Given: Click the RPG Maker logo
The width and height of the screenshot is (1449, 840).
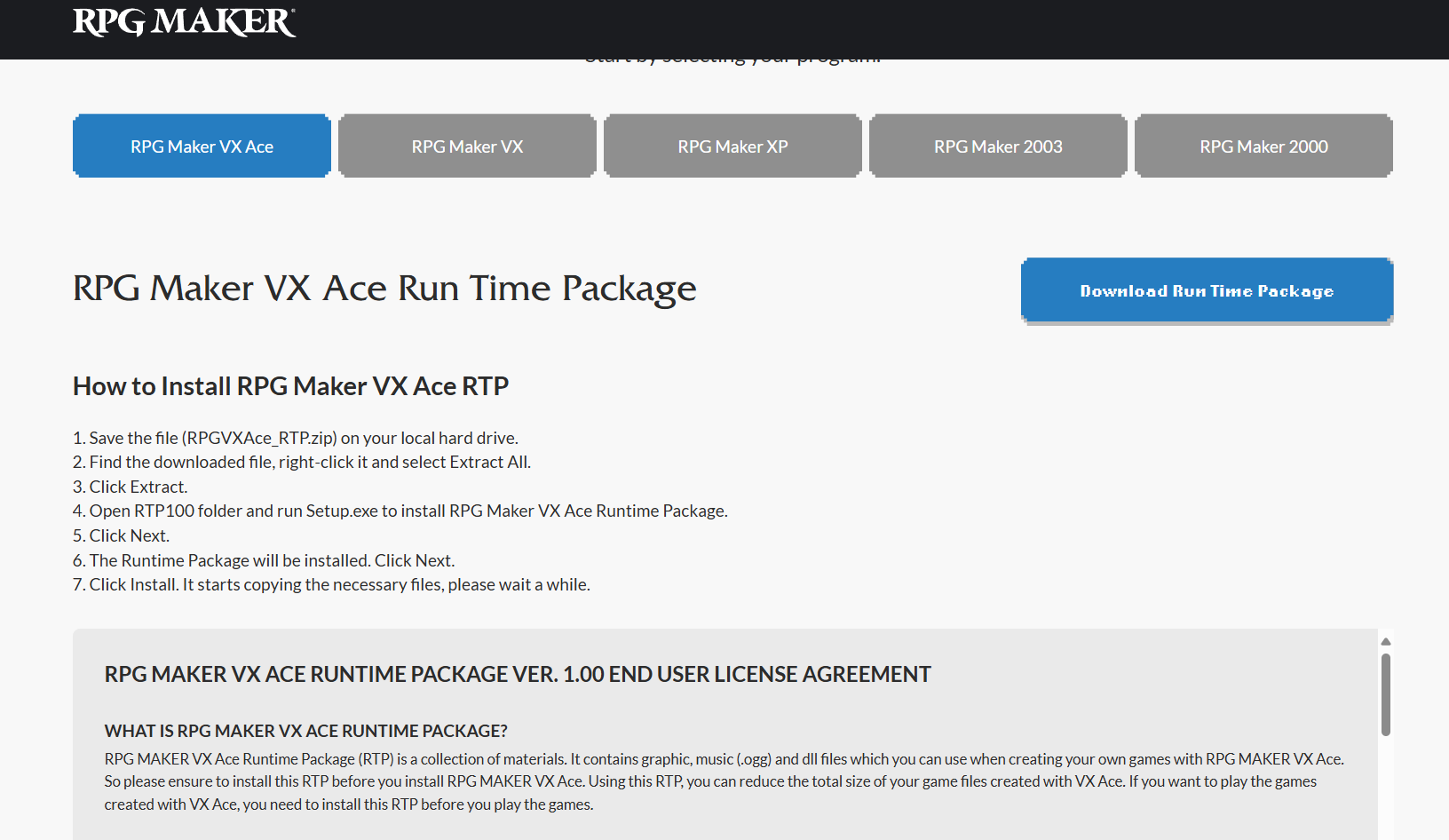Looking at the screenshot, I should pos(184,22).
